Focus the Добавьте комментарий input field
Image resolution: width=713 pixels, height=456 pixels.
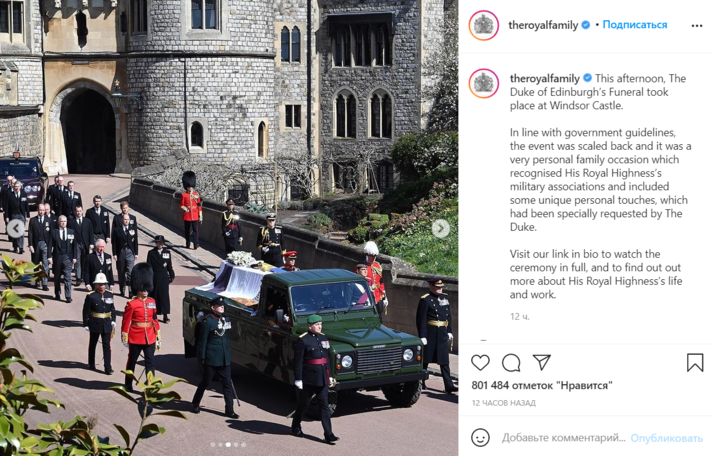[x=563, y=438]
